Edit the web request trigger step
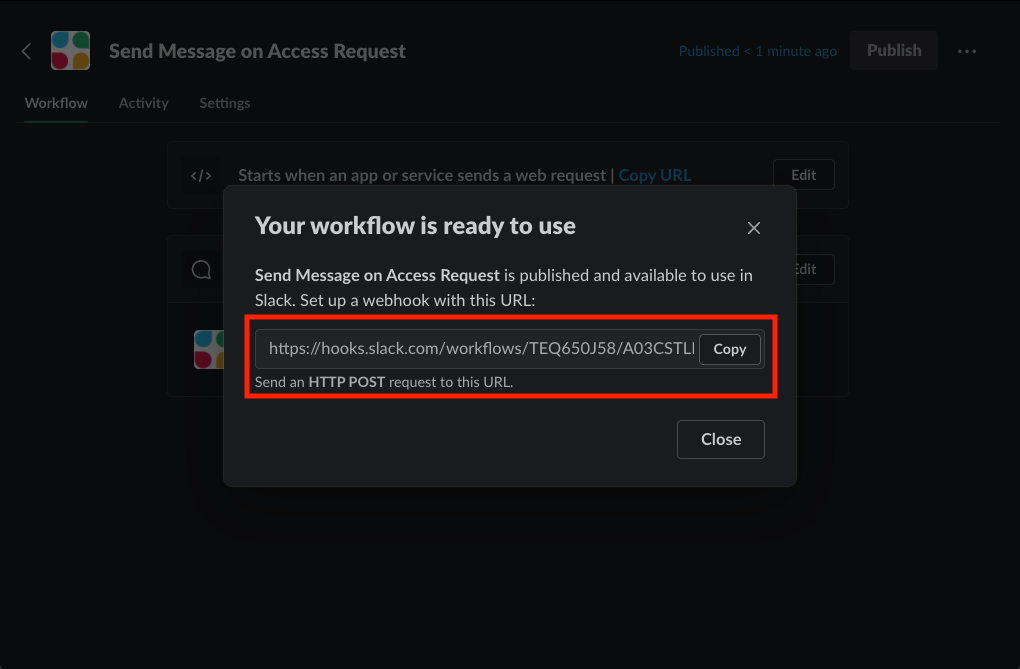Screen dimensions: 1020x669 tap(803, 174)
